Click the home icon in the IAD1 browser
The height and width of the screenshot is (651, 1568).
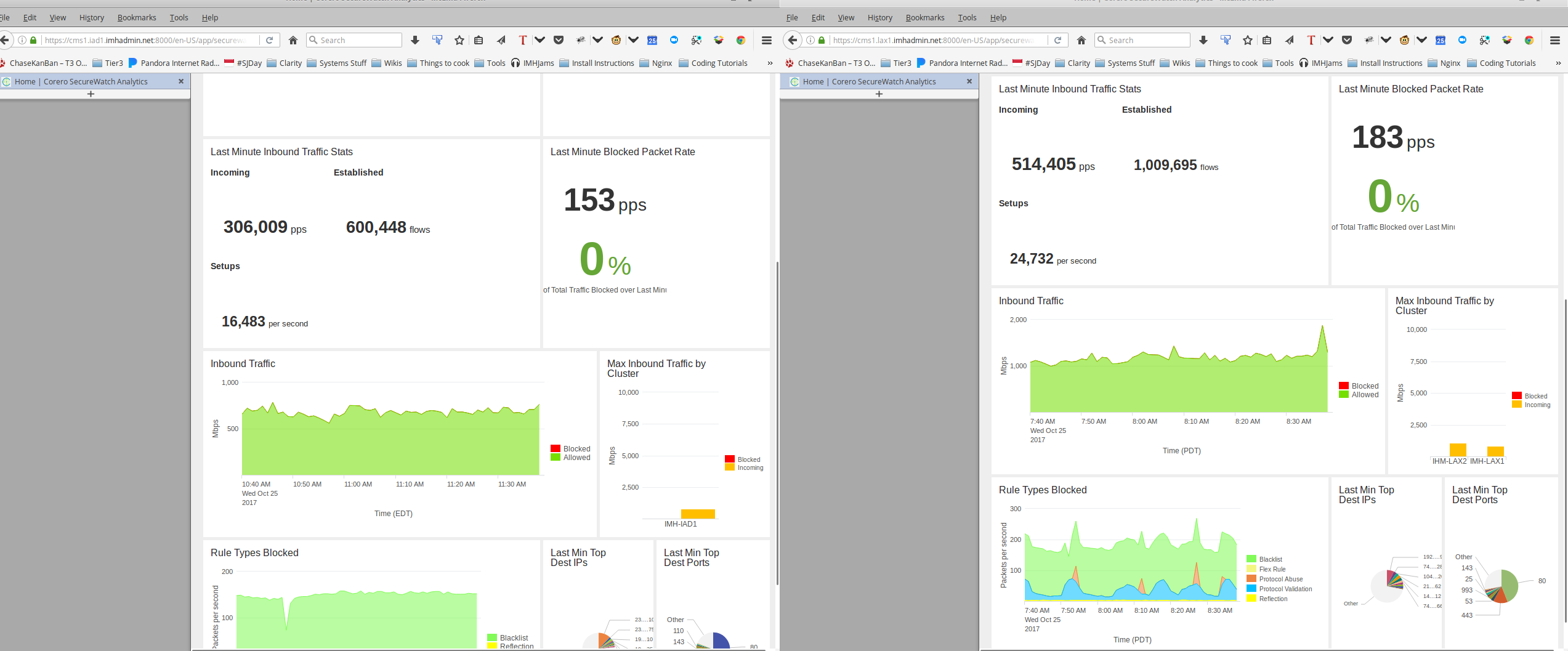coord(293,40)
